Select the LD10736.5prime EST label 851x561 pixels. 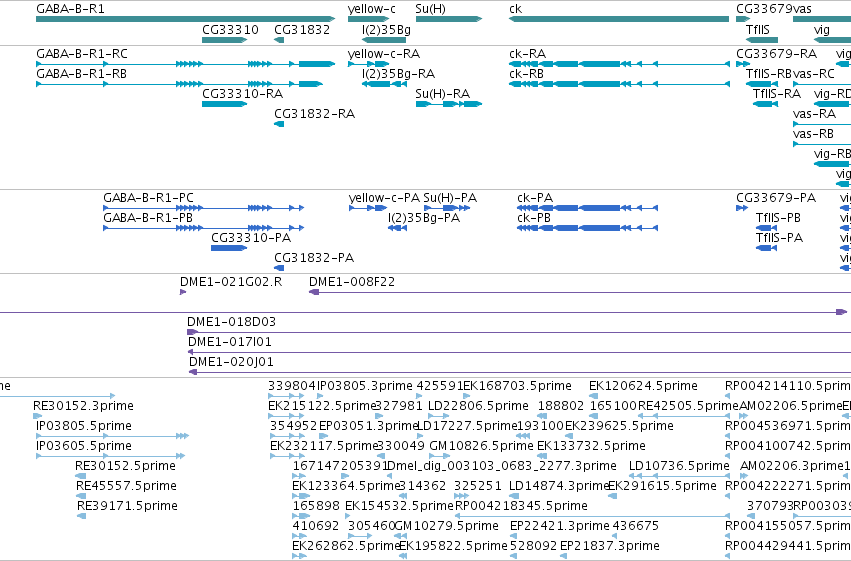(x=679, y=467)
